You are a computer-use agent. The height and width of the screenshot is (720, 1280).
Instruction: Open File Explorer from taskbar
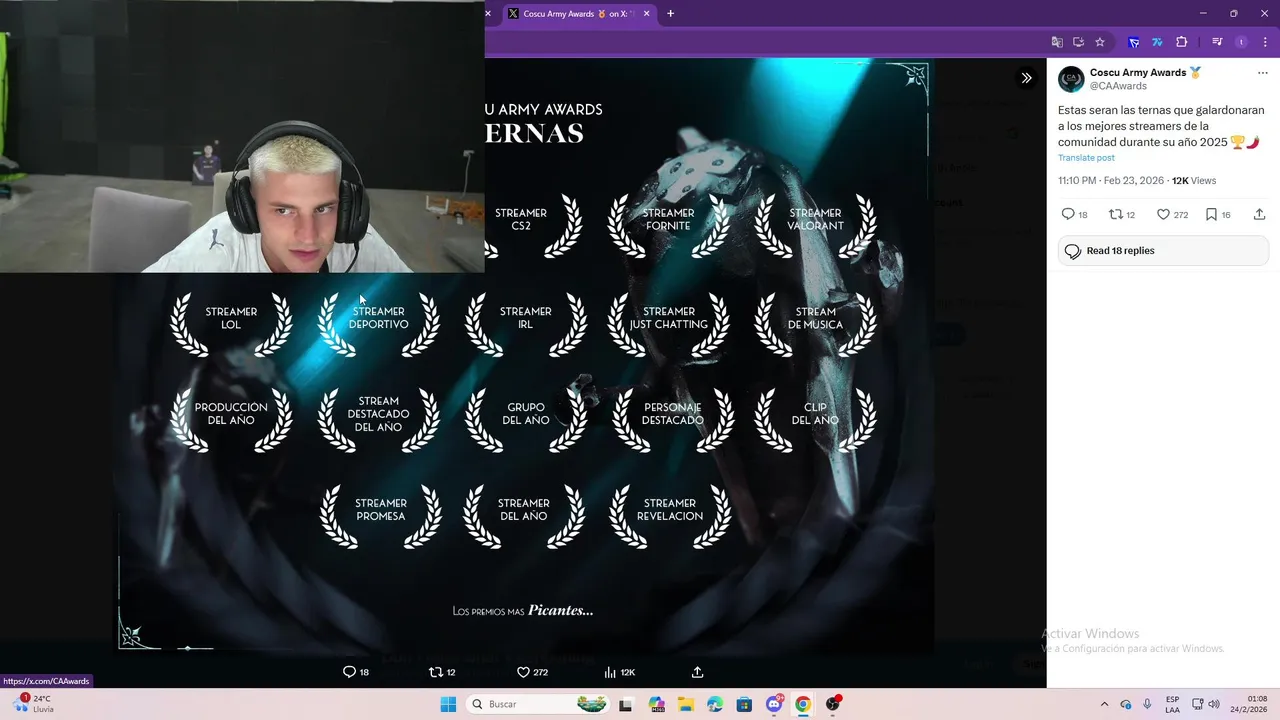click(685, 704)
